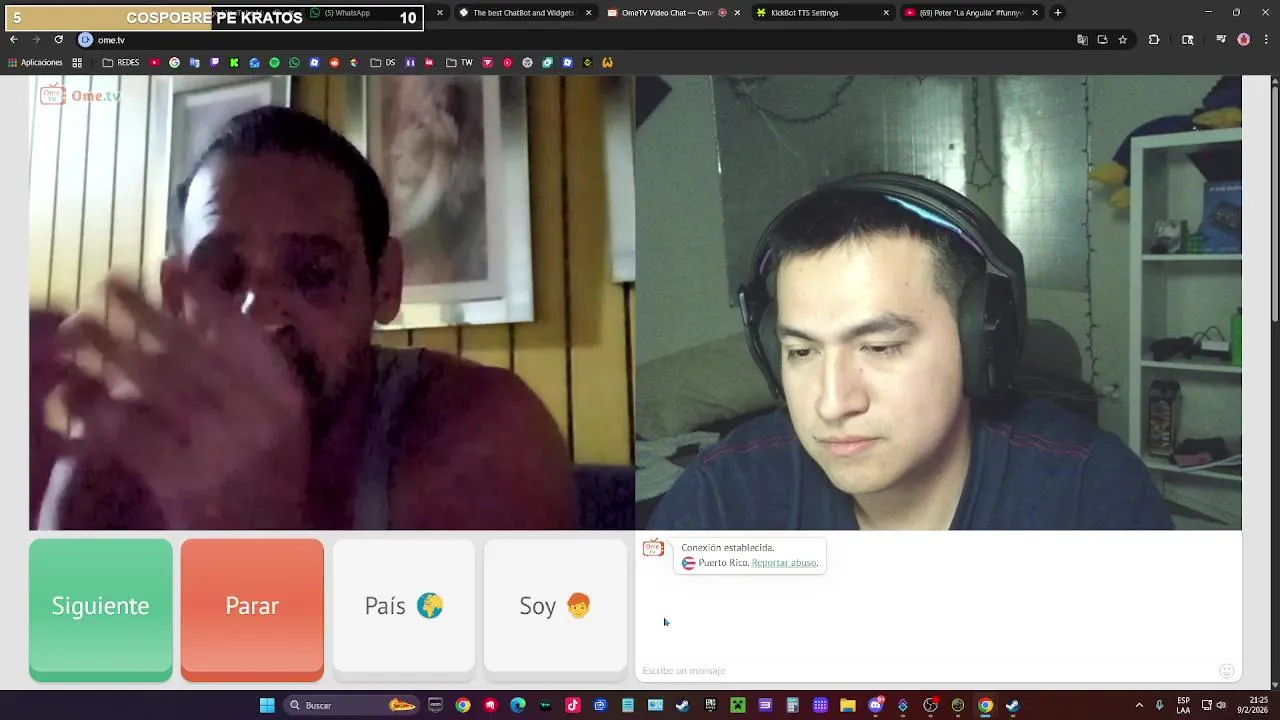Open the Twitch bookmark icon
Image resolution: width=1280 pixels, height=720 pixels.
tap(215, 62)
